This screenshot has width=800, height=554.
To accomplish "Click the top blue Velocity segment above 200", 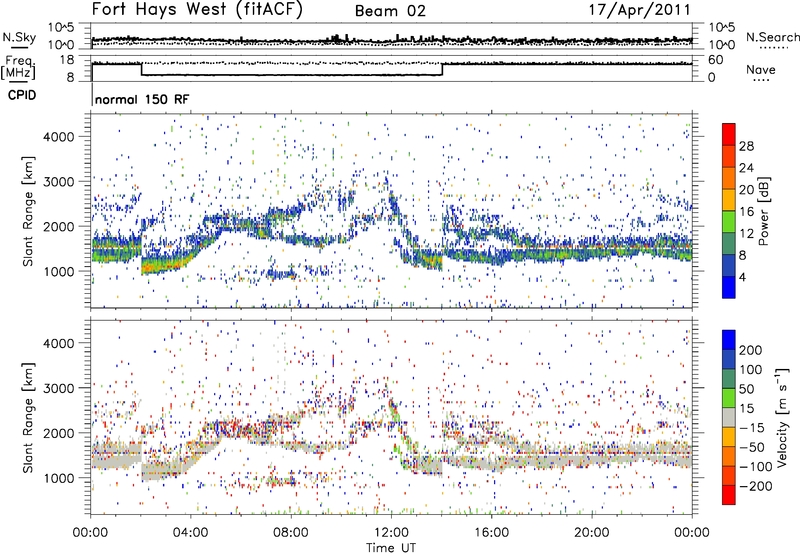I will (x=729, y=340).
